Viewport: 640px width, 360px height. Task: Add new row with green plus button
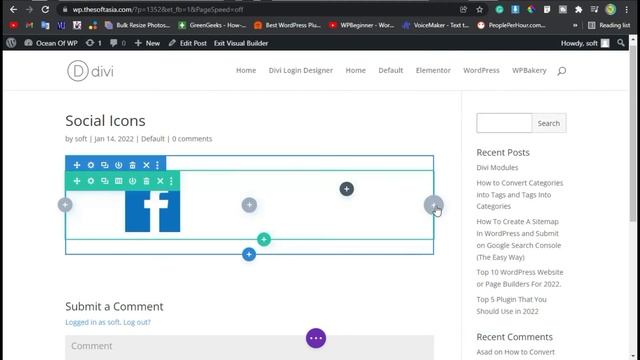(264, 240)
